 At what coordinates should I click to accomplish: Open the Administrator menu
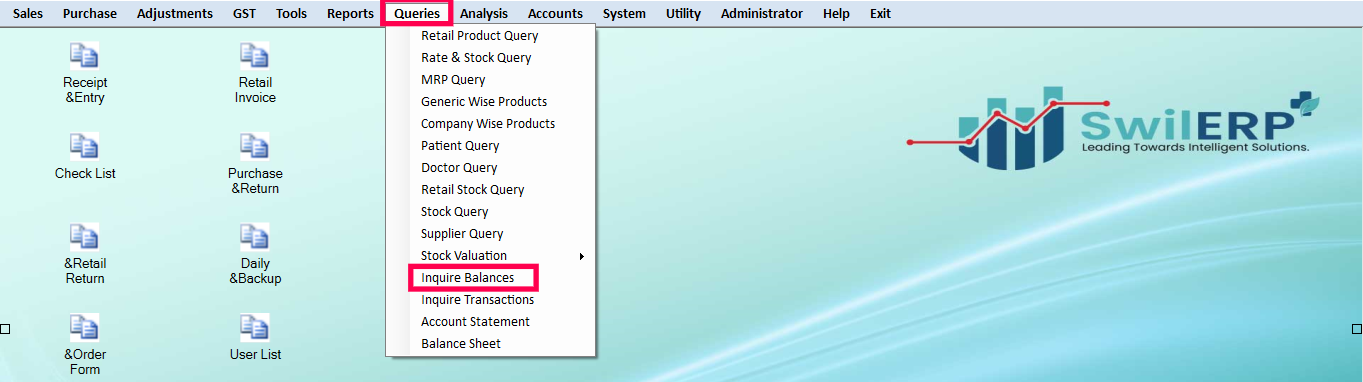click(x=762, y=14)
